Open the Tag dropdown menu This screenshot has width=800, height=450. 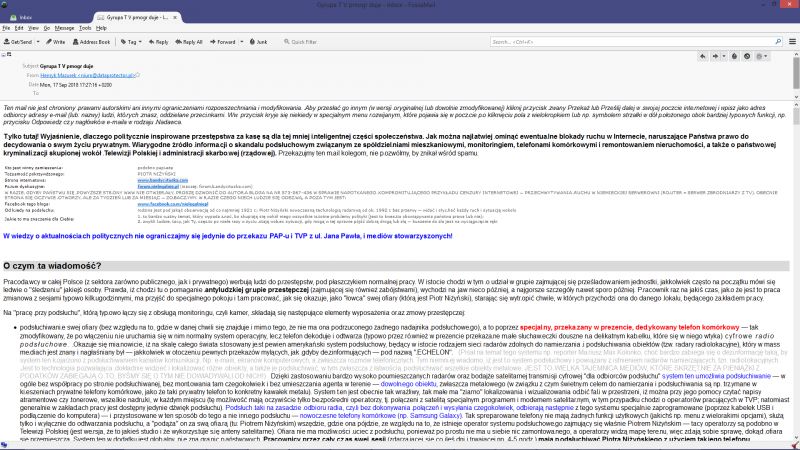click(131, 42)
